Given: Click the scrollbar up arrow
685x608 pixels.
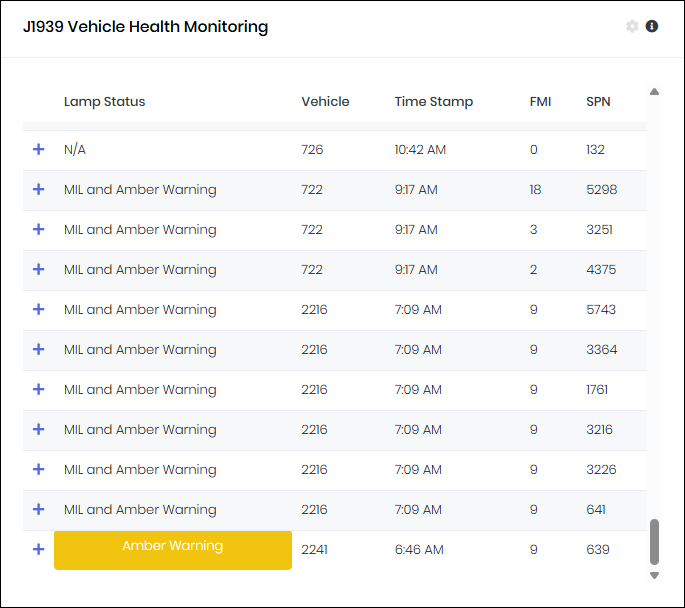Looking at the screenshot, I should click(654, 92).
